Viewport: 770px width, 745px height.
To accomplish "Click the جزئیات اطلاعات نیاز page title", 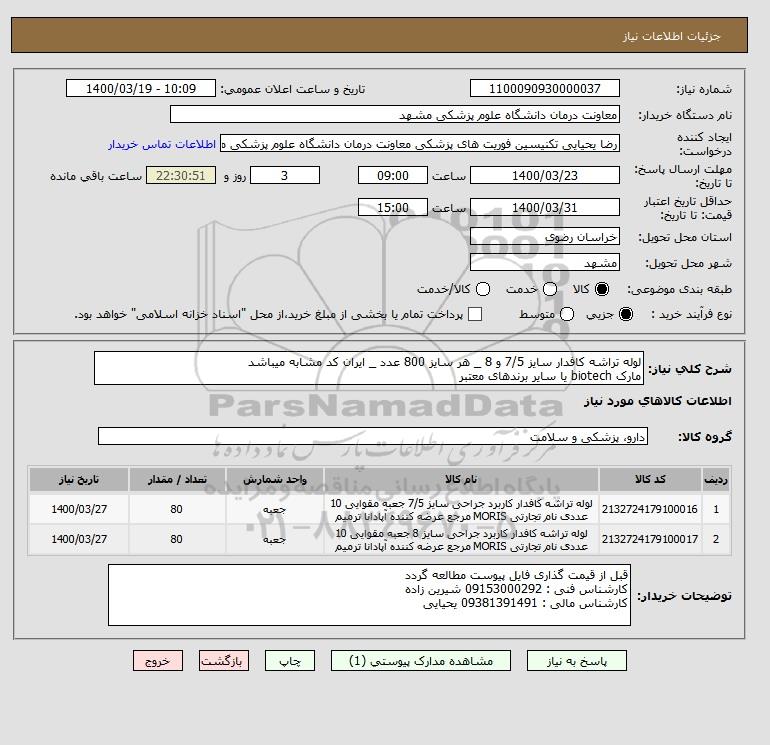I will [671, 36].
